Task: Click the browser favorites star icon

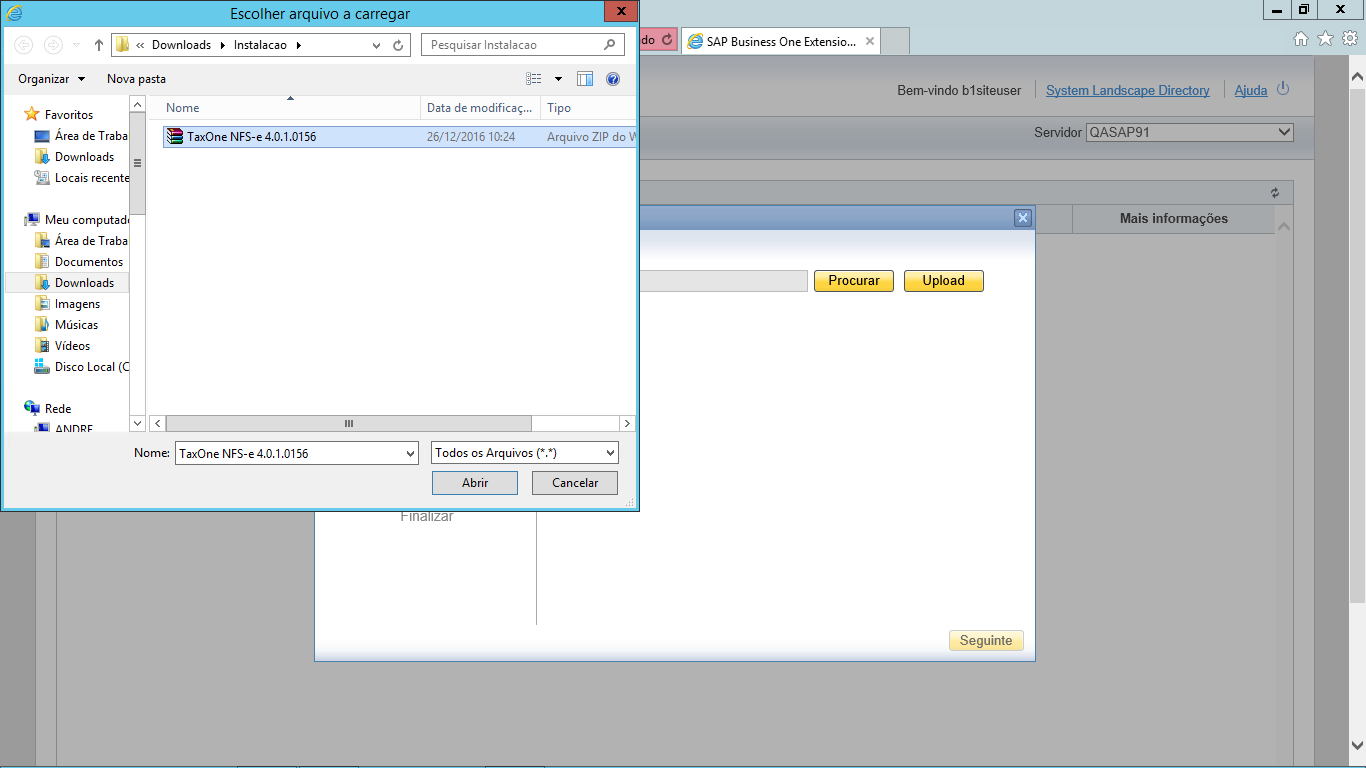Action: pos(1325,39)
